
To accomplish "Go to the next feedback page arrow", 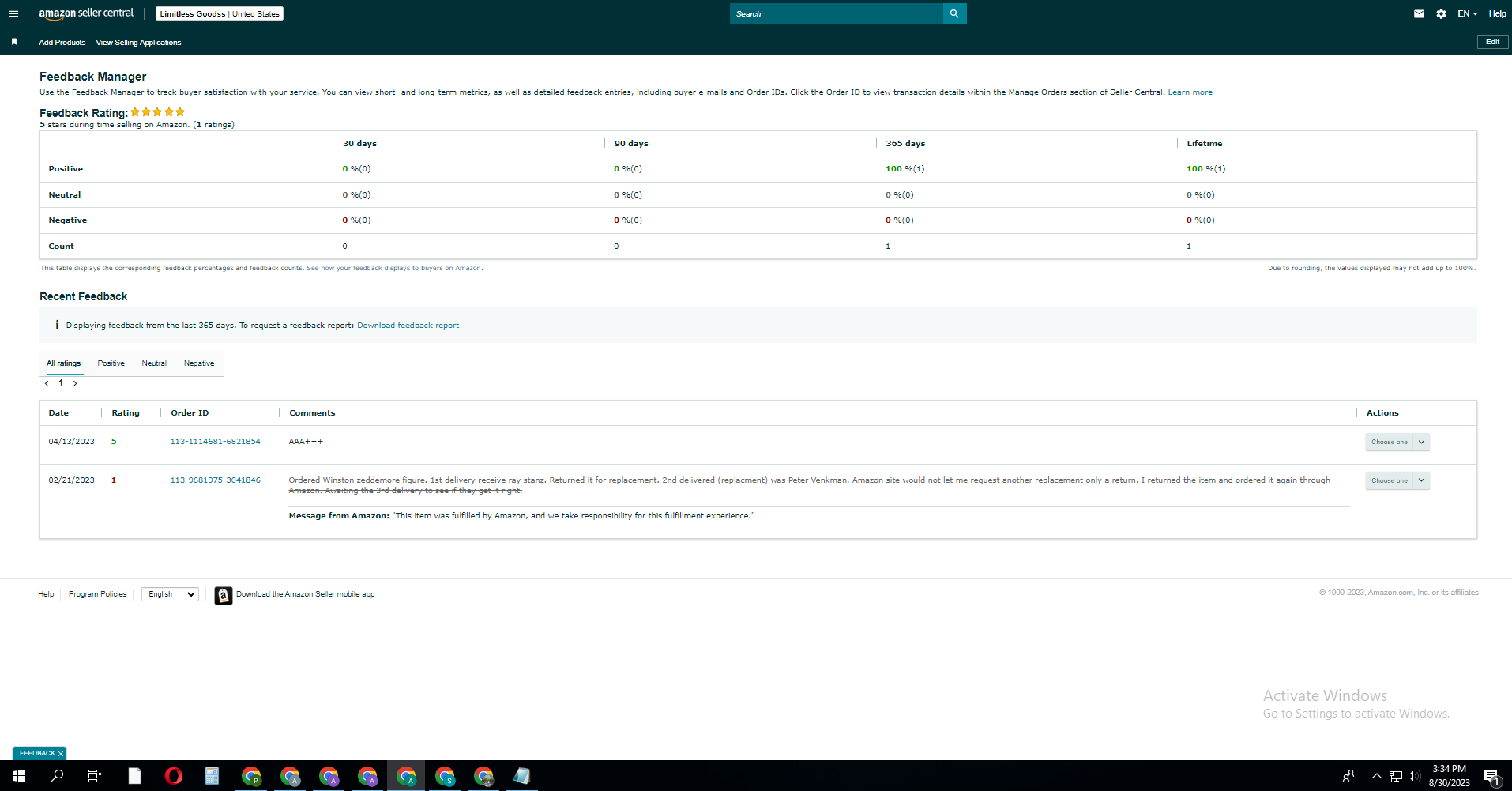I will 75,383.
